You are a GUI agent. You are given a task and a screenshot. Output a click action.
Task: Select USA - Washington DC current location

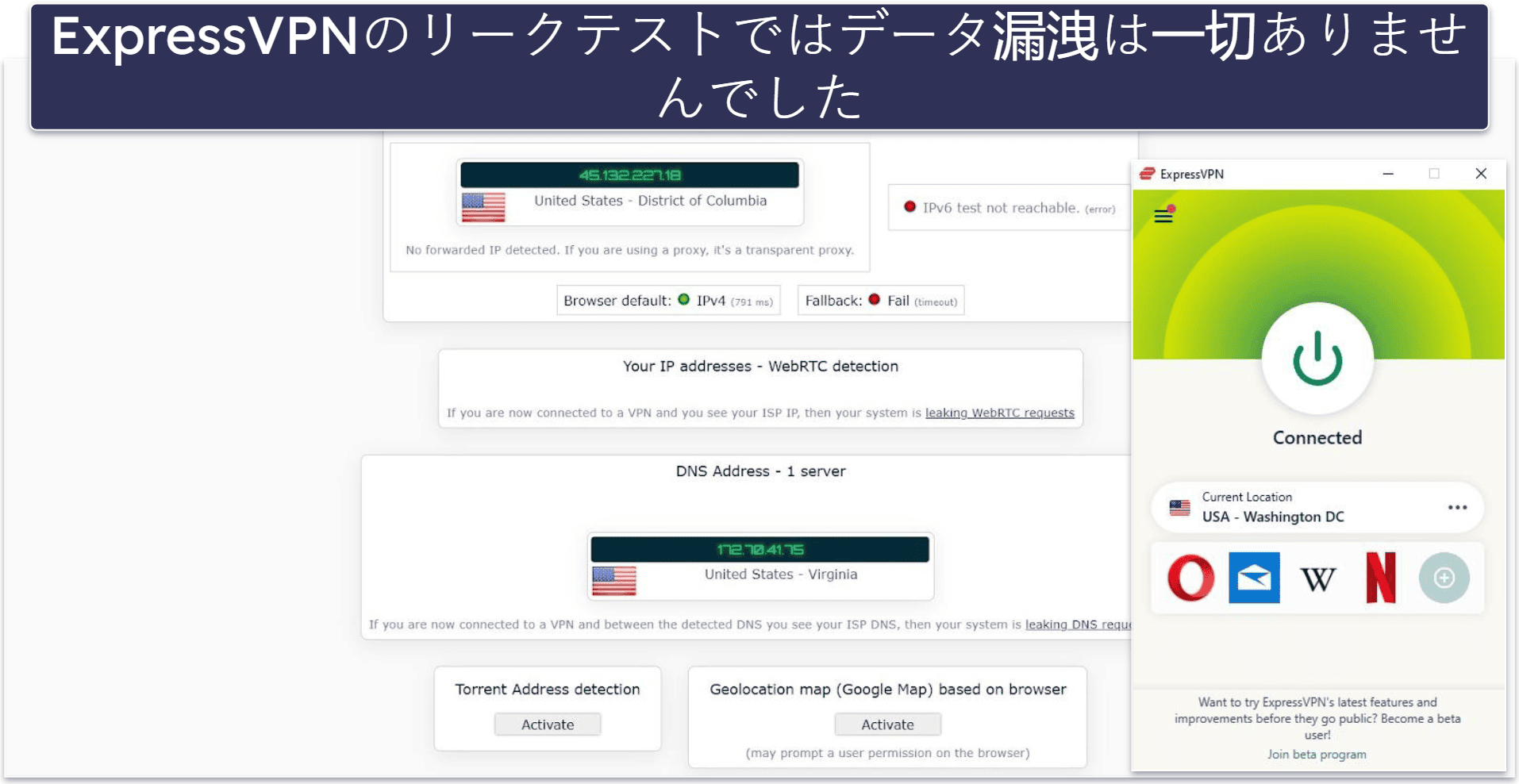[x=1317, y=507]
